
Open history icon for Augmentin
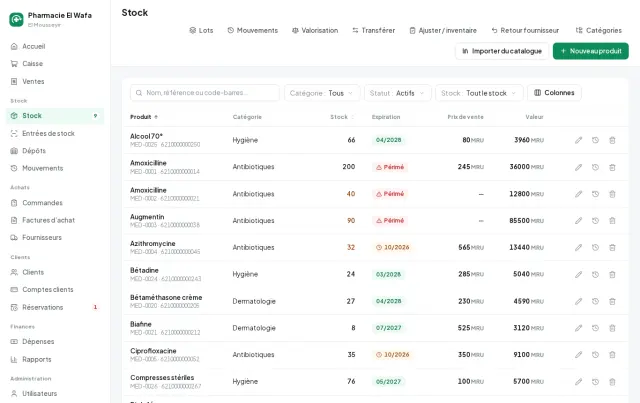pos(596,220)
